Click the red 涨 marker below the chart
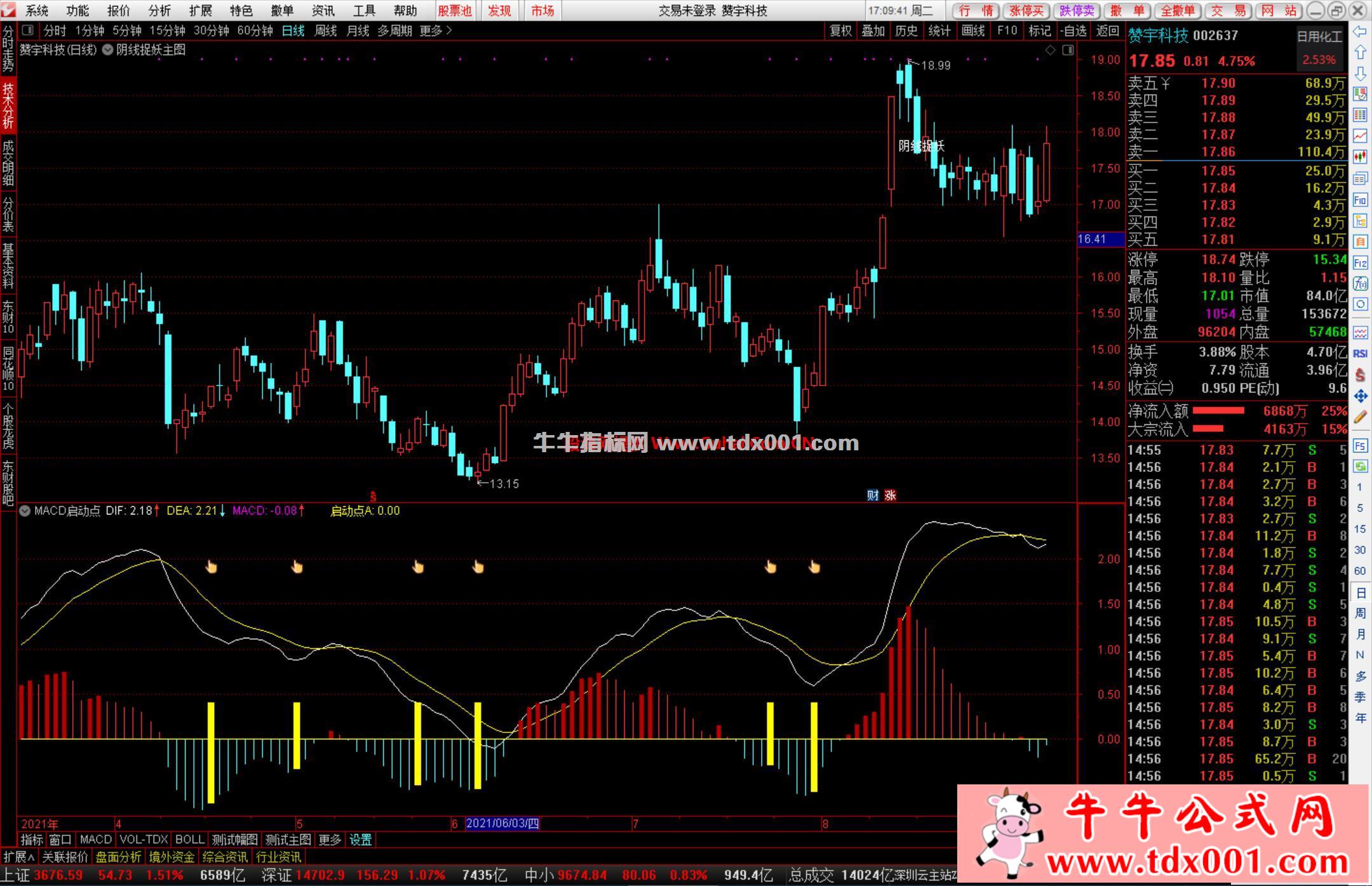The width and height of the screenshot is (1372, 886). 890,495
